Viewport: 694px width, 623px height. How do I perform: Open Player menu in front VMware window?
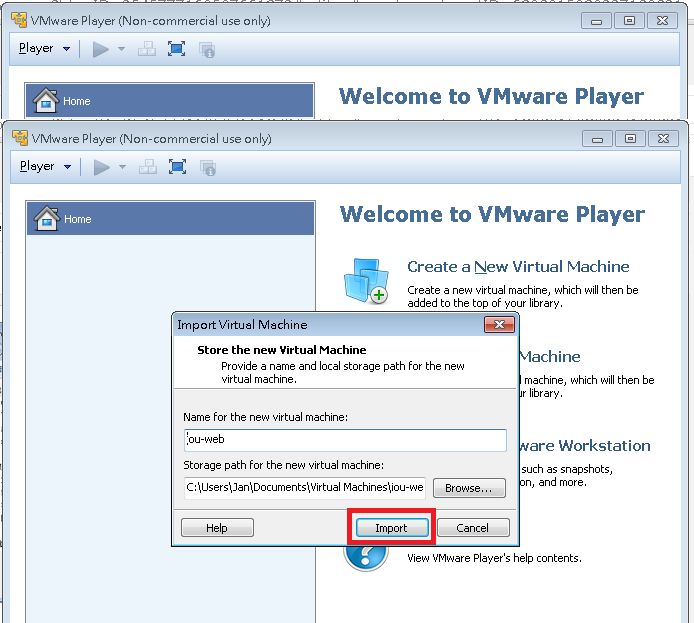45,166
